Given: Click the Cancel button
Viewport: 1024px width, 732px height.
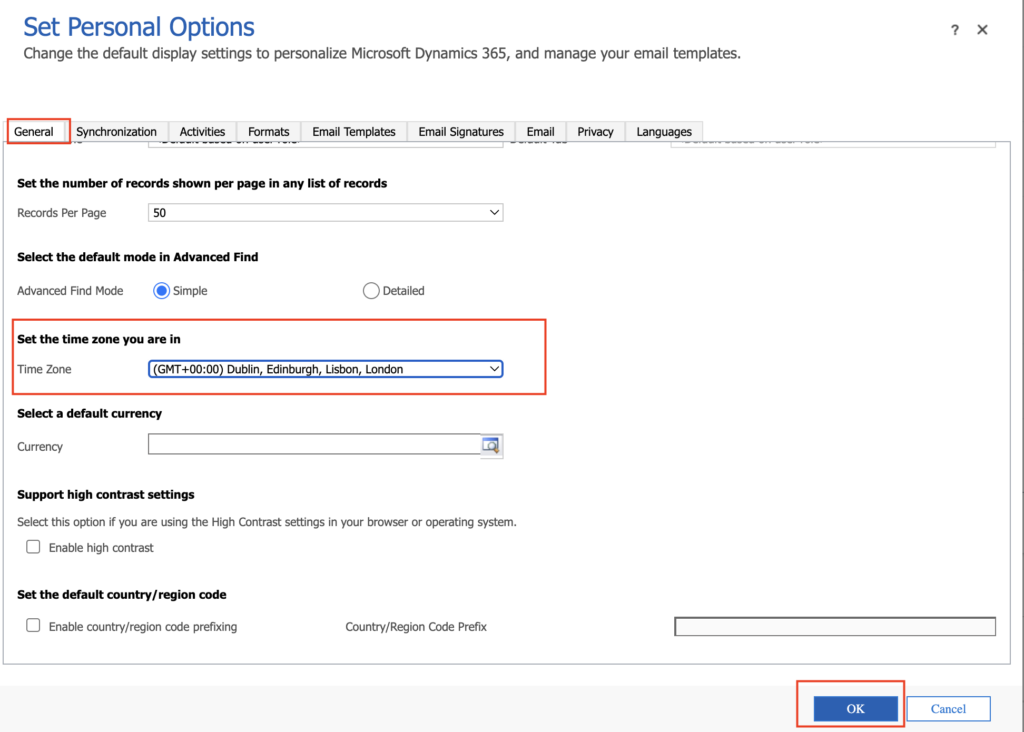Looking at the screenshot, I should click(948, 708).
